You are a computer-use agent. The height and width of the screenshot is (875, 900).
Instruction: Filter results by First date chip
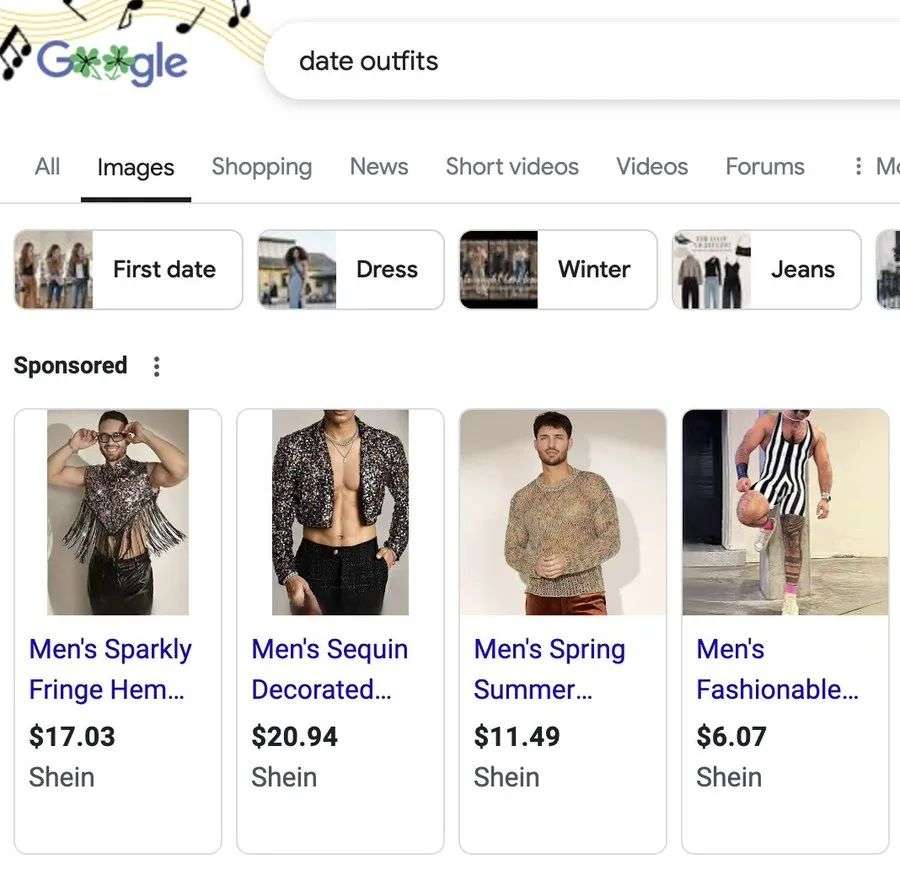pyautogui.click(x=128, y=269)
